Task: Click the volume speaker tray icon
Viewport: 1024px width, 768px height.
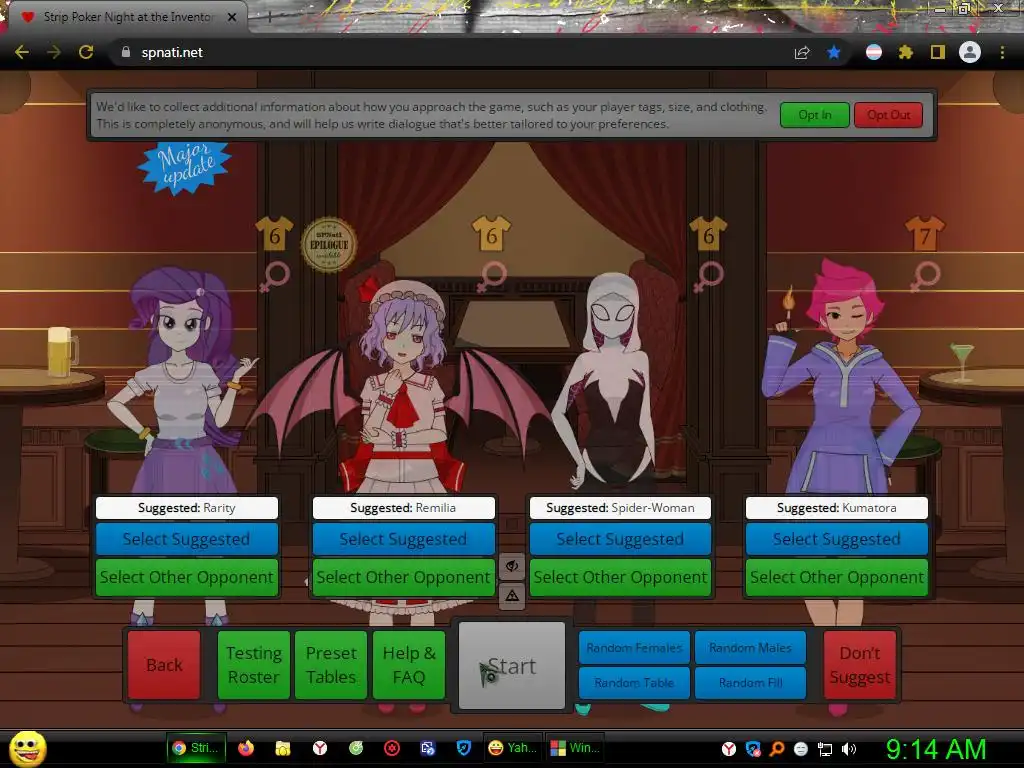Action: point(849,749)
